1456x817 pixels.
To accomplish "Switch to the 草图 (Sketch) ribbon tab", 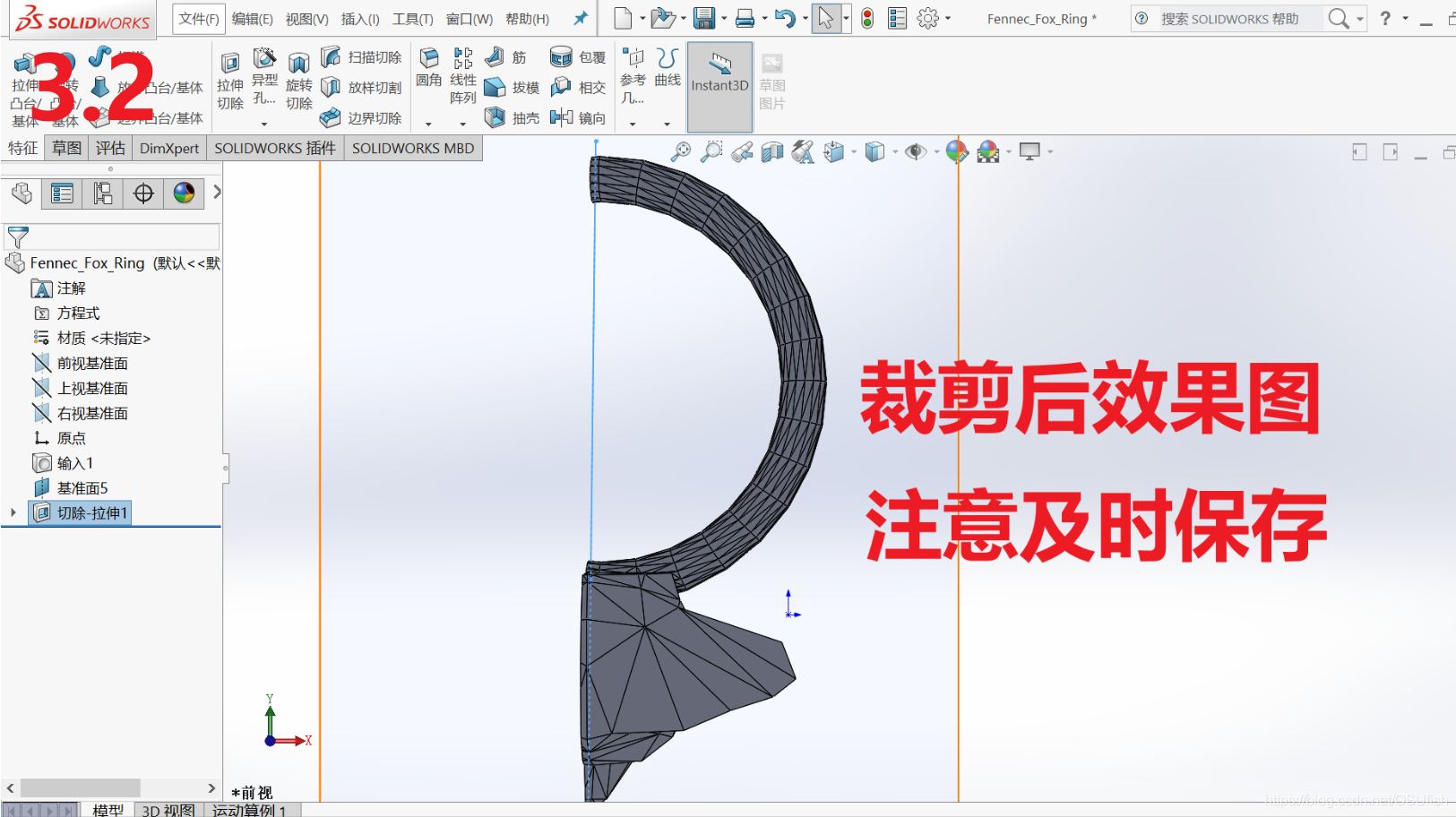I will point(66,148).
